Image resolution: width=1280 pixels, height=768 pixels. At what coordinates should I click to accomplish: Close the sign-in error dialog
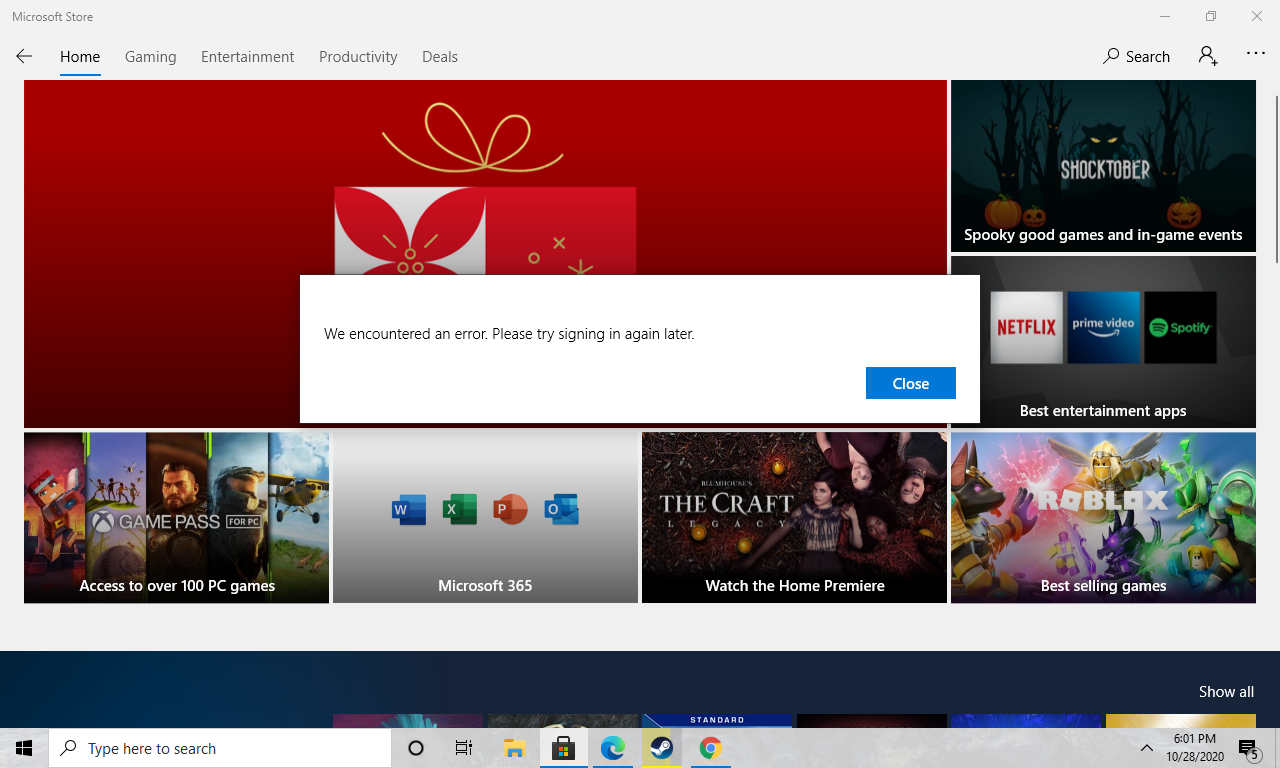click(911, 383)
